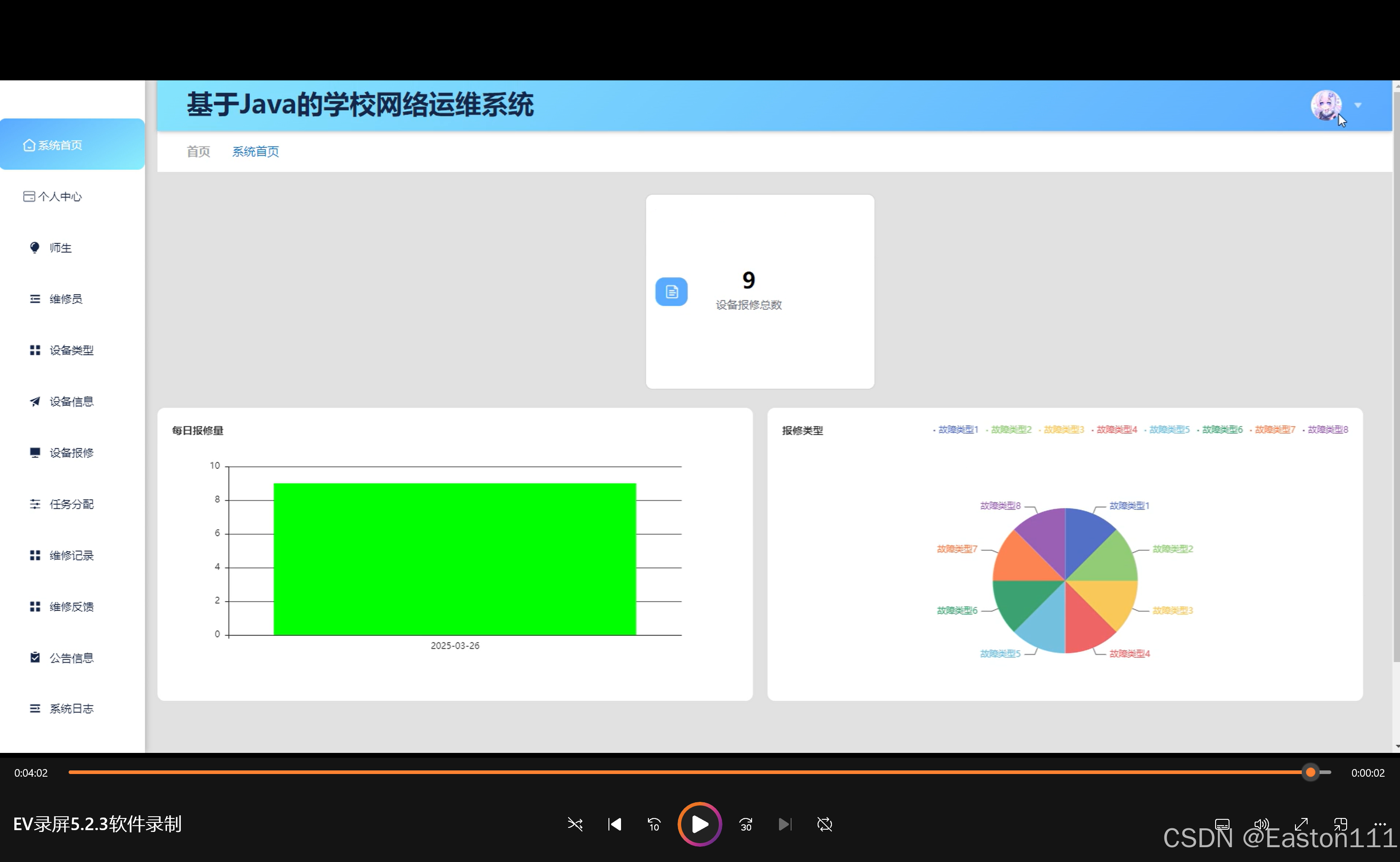The height and width of the screenshot is (862, 1400).
Task: Toggle 故障类型3 in the pie legend
Action: pyautogui.click(x=1062, y=430)
